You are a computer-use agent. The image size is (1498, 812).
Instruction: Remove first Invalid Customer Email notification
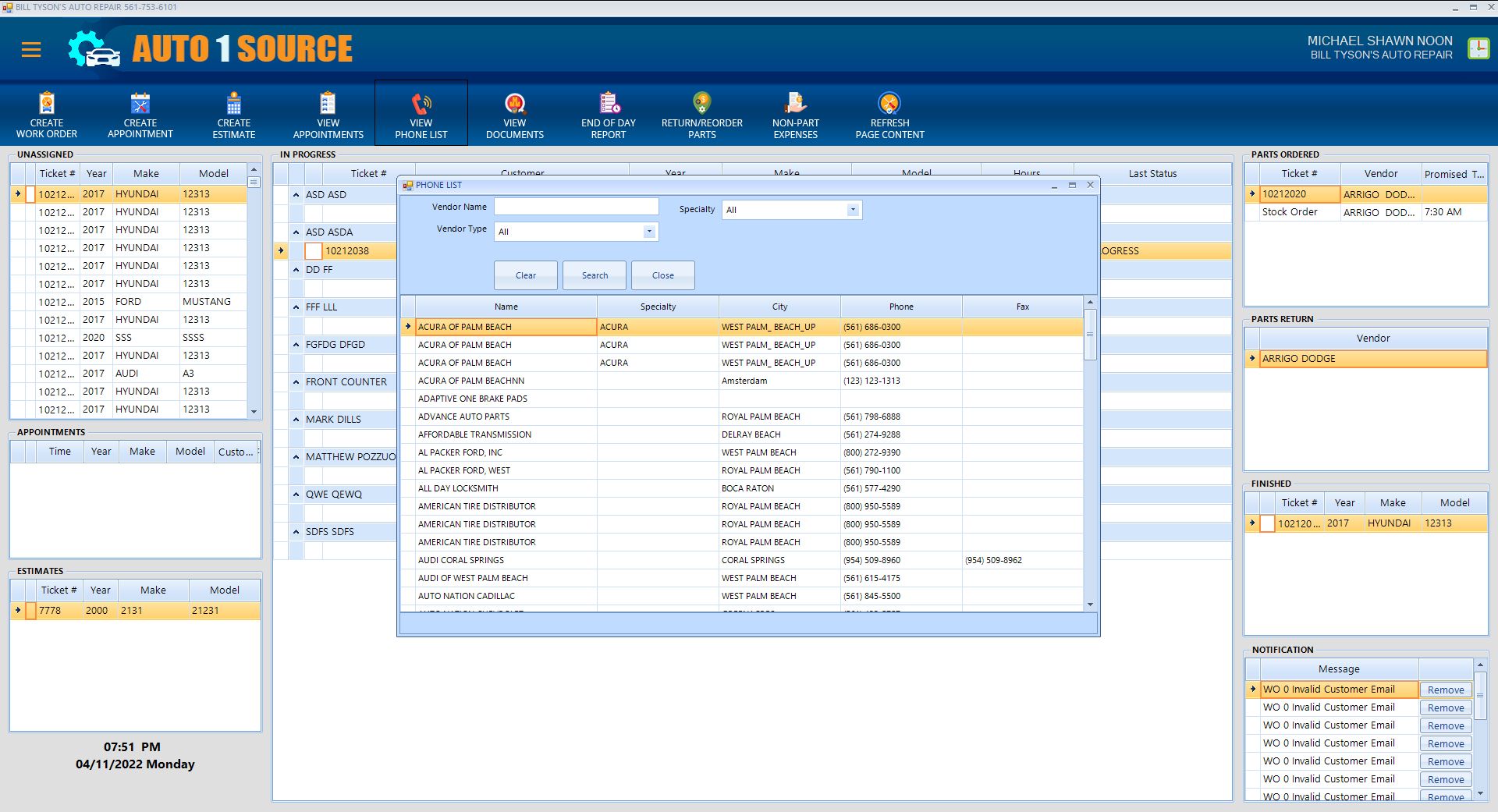click(x=1445, y=690)
